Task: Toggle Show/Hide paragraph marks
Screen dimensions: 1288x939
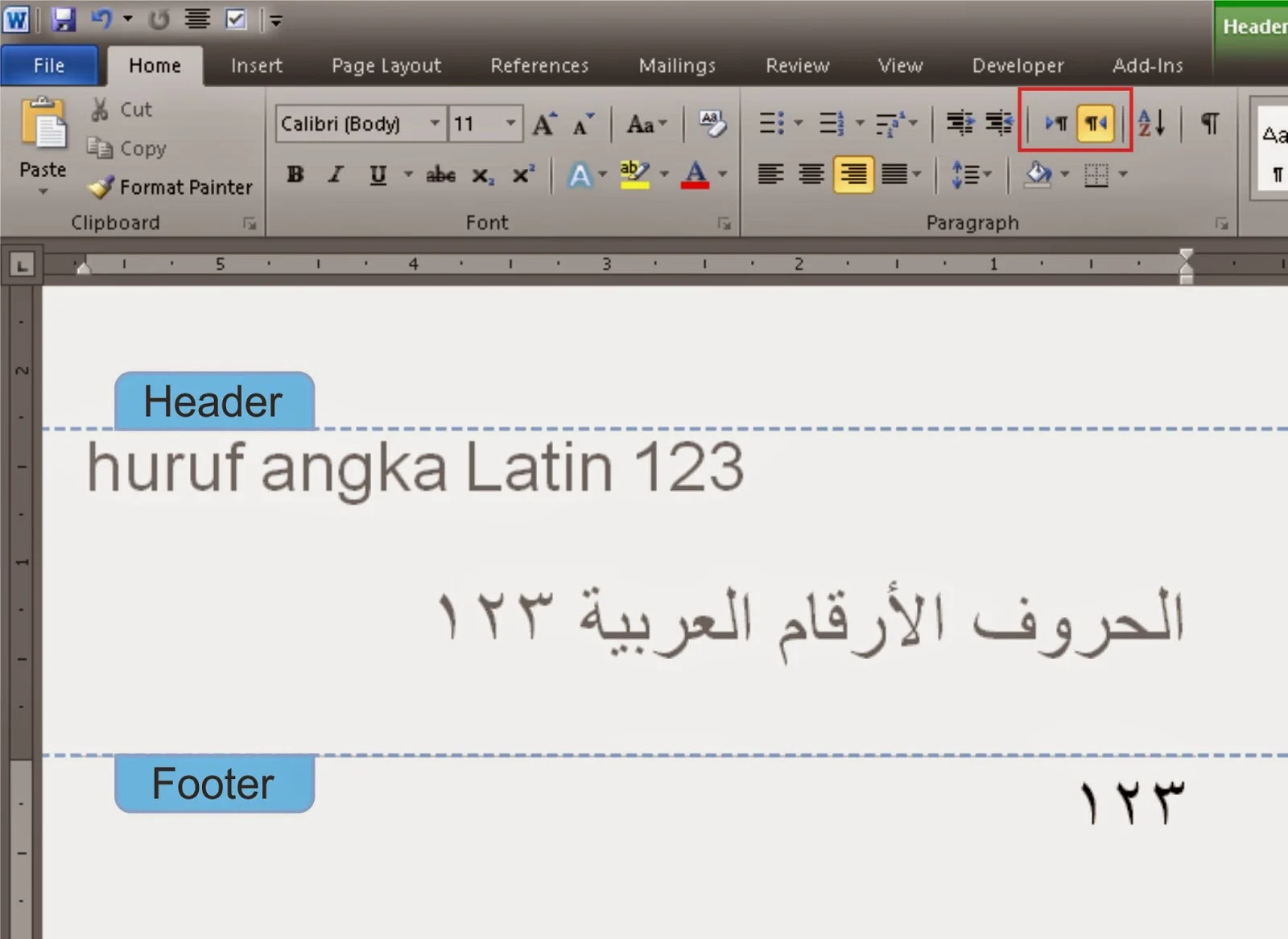Action: (x=1209, y=123)
